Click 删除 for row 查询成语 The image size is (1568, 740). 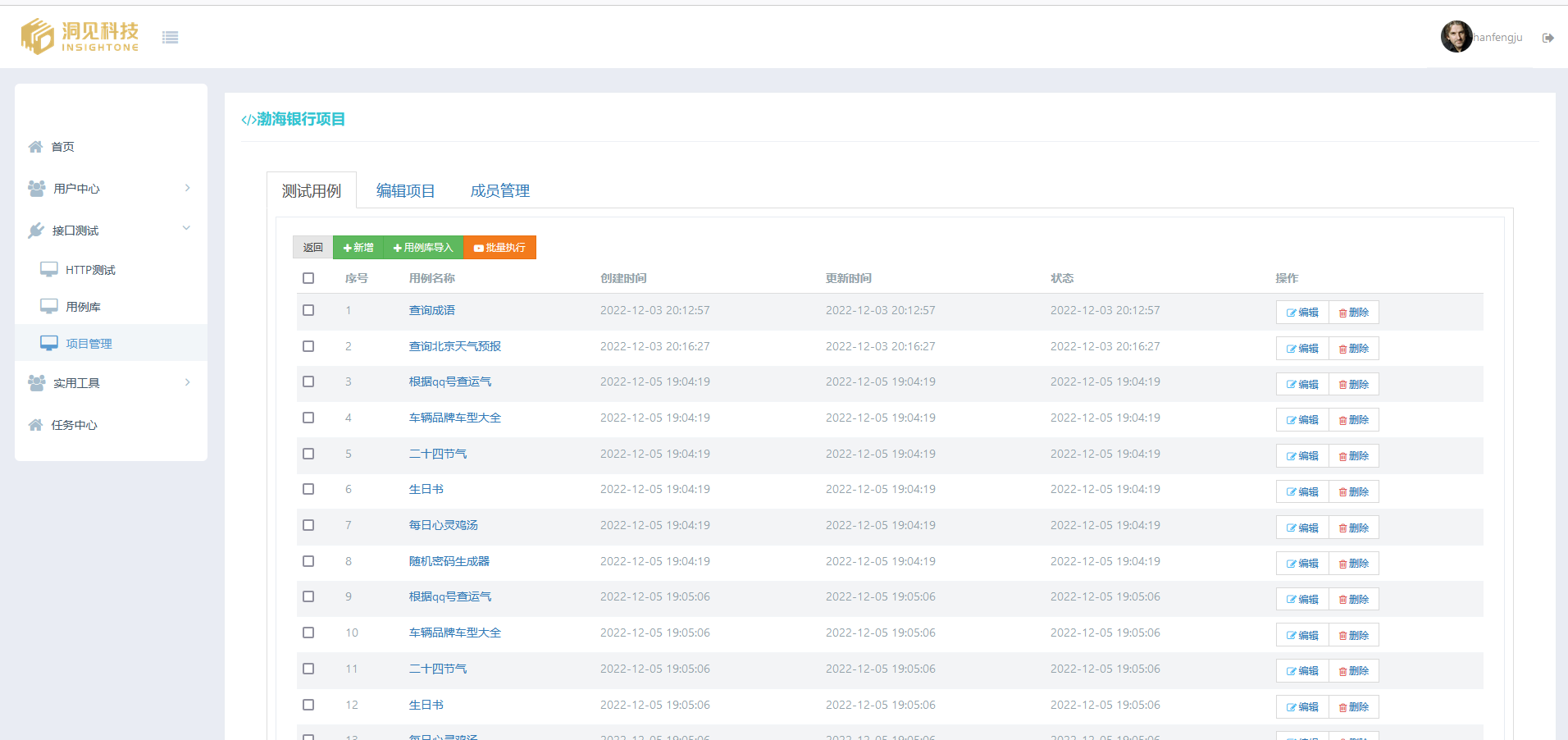pyautogui.click(x=1354, y=313)
